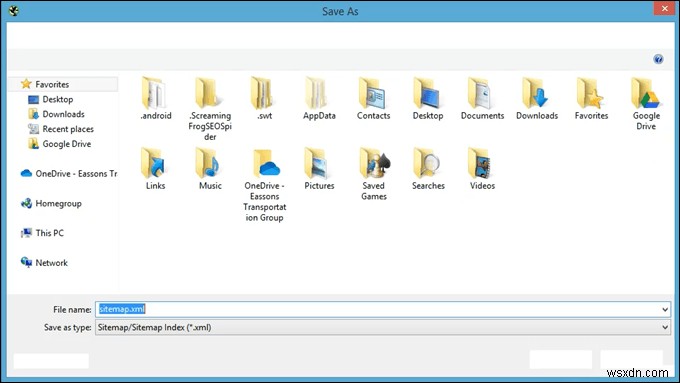Select OneDrive - Eassons in the sidebar

pos(69,173)
